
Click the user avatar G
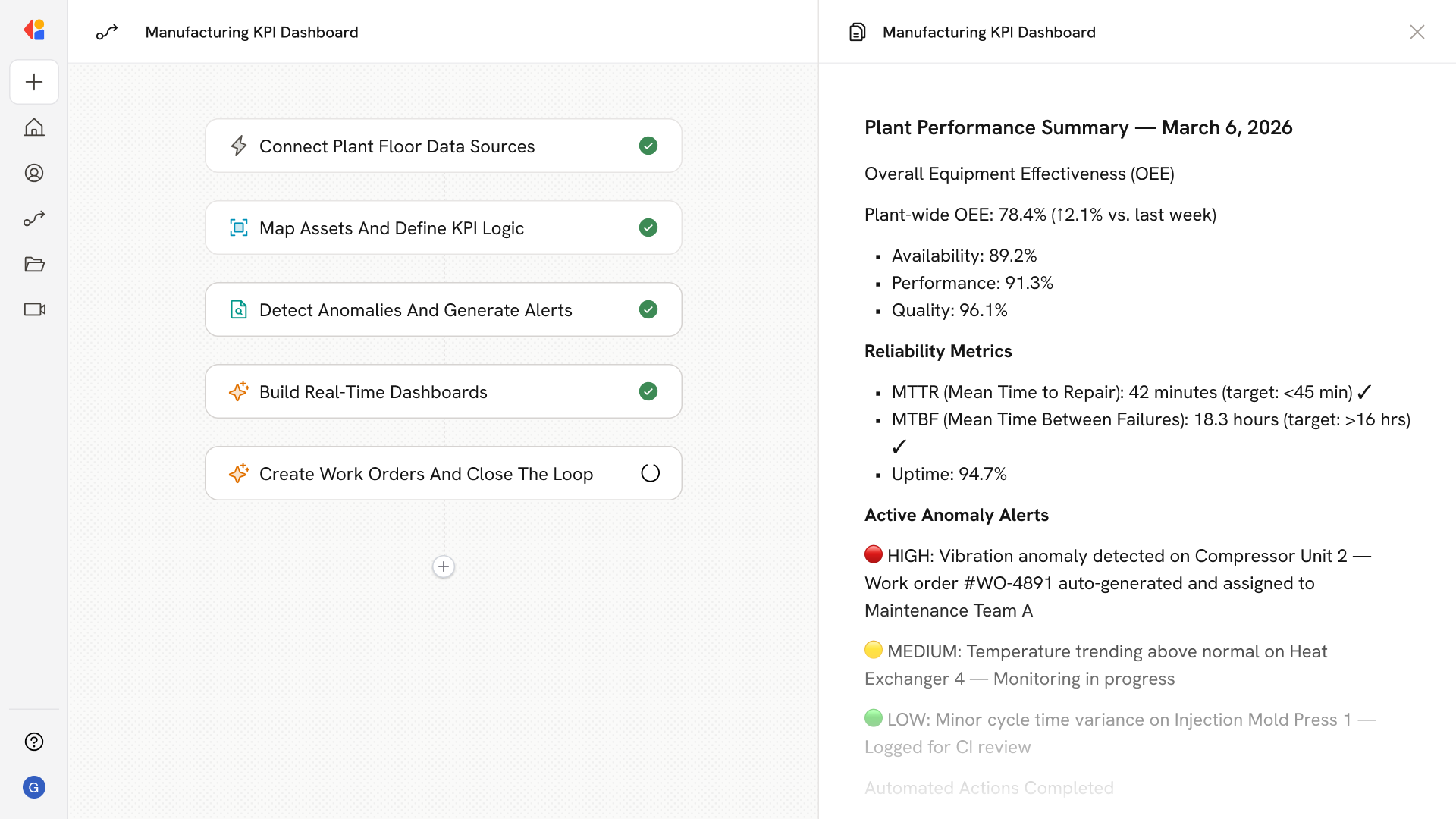pyautogui.click(x=34, y=787)
